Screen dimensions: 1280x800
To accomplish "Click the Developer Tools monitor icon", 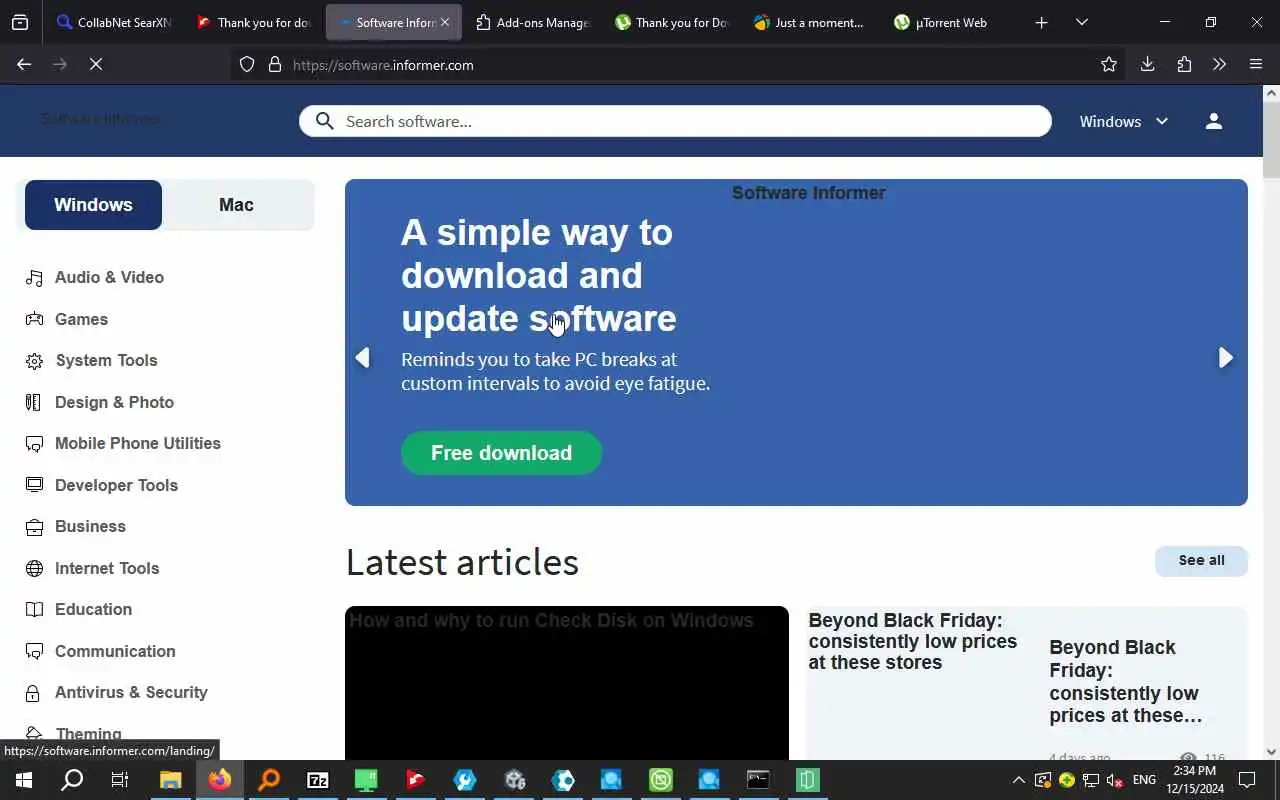I will click(34, 485).
